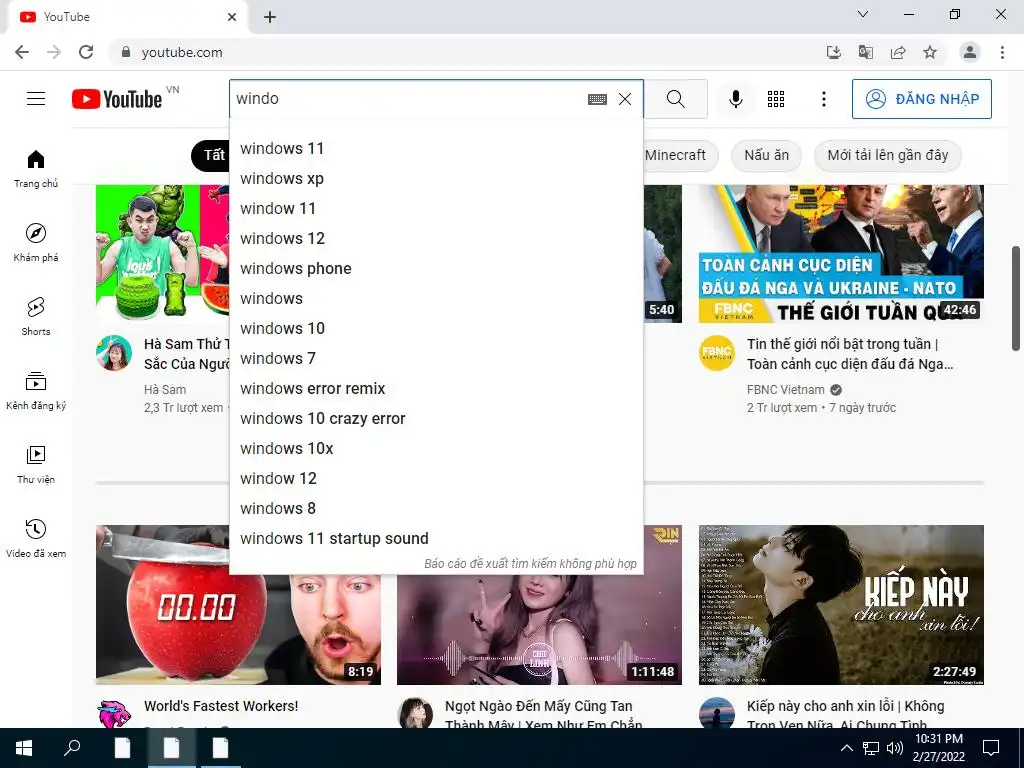This screenshot has width=1024, height=768.
Task: Open the YouTube hamburger guide menu
Action: (36, 99)
